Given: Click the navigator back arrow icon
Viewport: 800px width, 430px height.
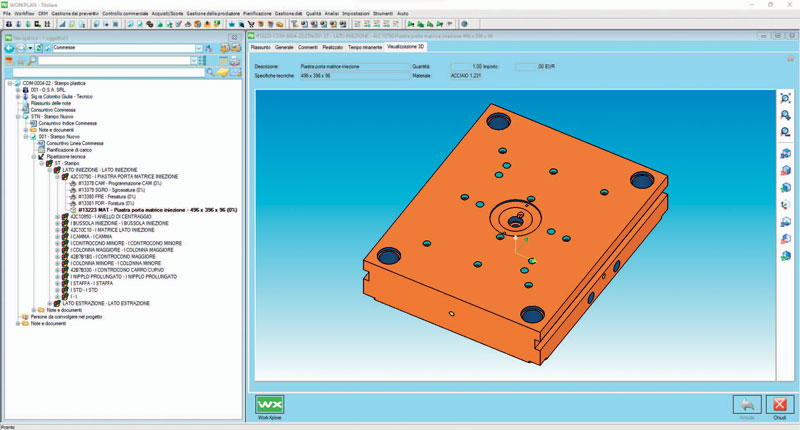Looking at the screenshot, I should click(x=9, y=48).
